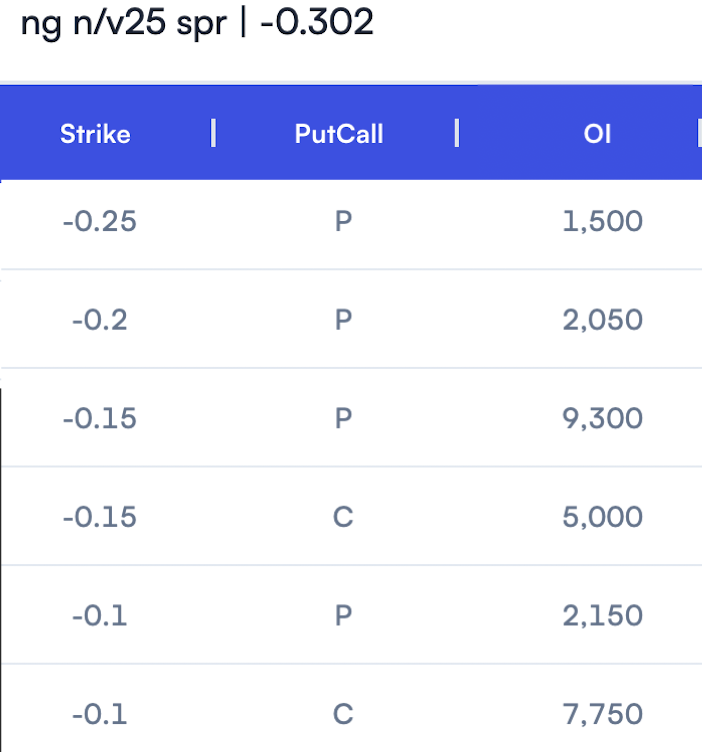
Task: Select the -0.2 strike cell
Action: [99, 321]
